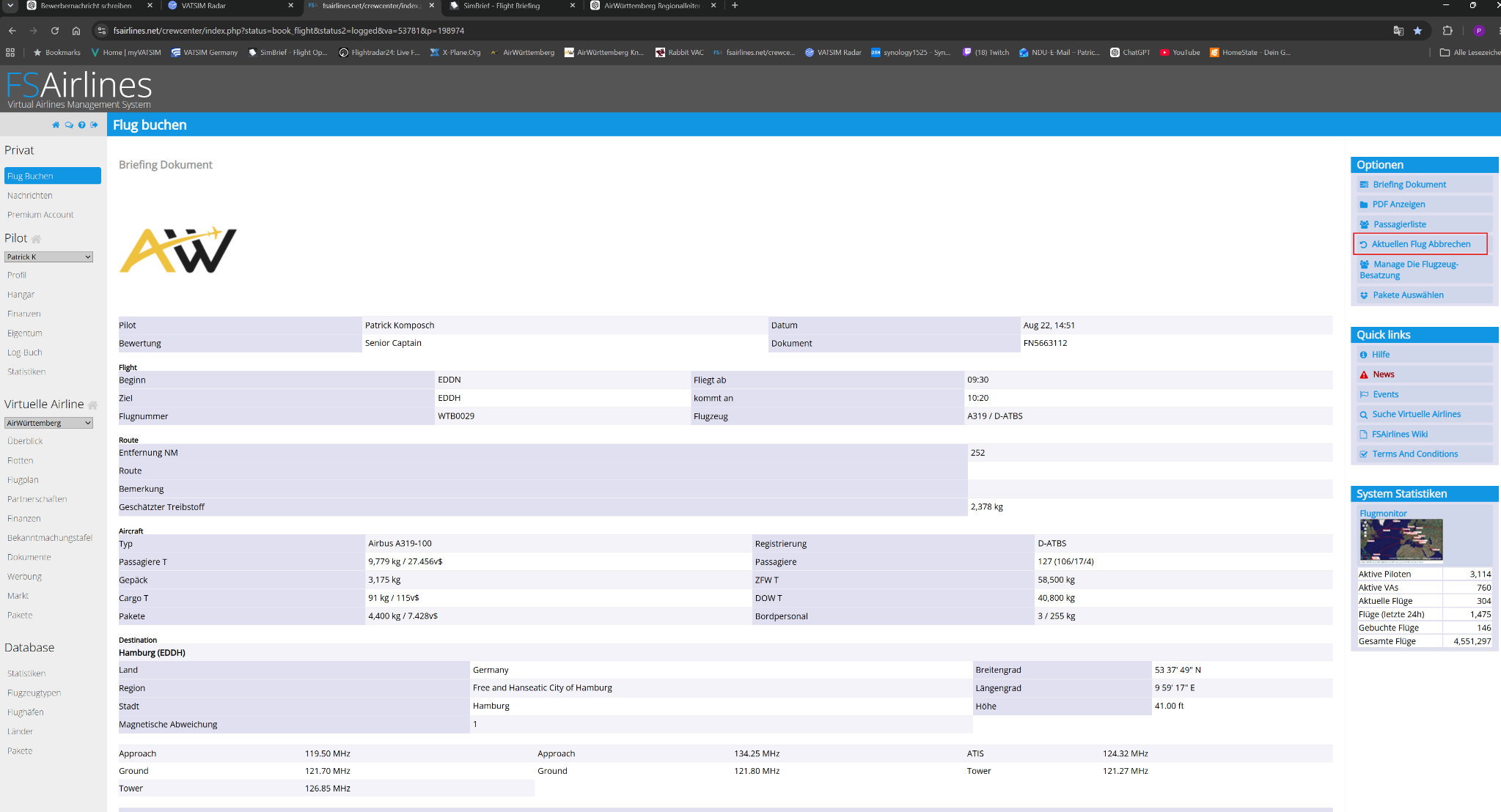The image size is (1501, 812).
Task: Click the home icon above Privat
Action: pyautogui.click(x=56, y=125)
